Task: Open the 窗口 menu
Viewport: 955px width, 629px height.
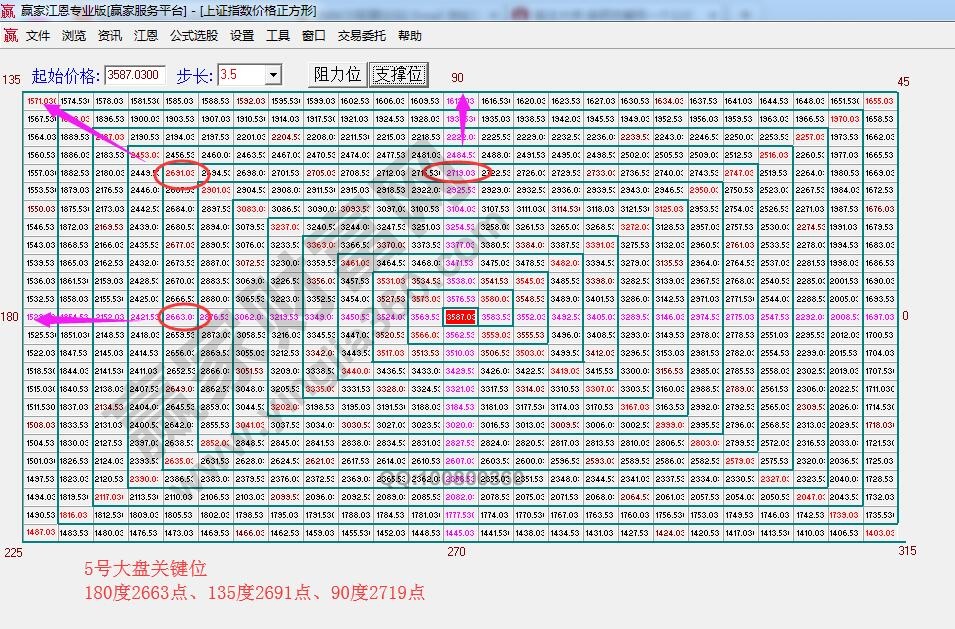Action: coord(311,35)
